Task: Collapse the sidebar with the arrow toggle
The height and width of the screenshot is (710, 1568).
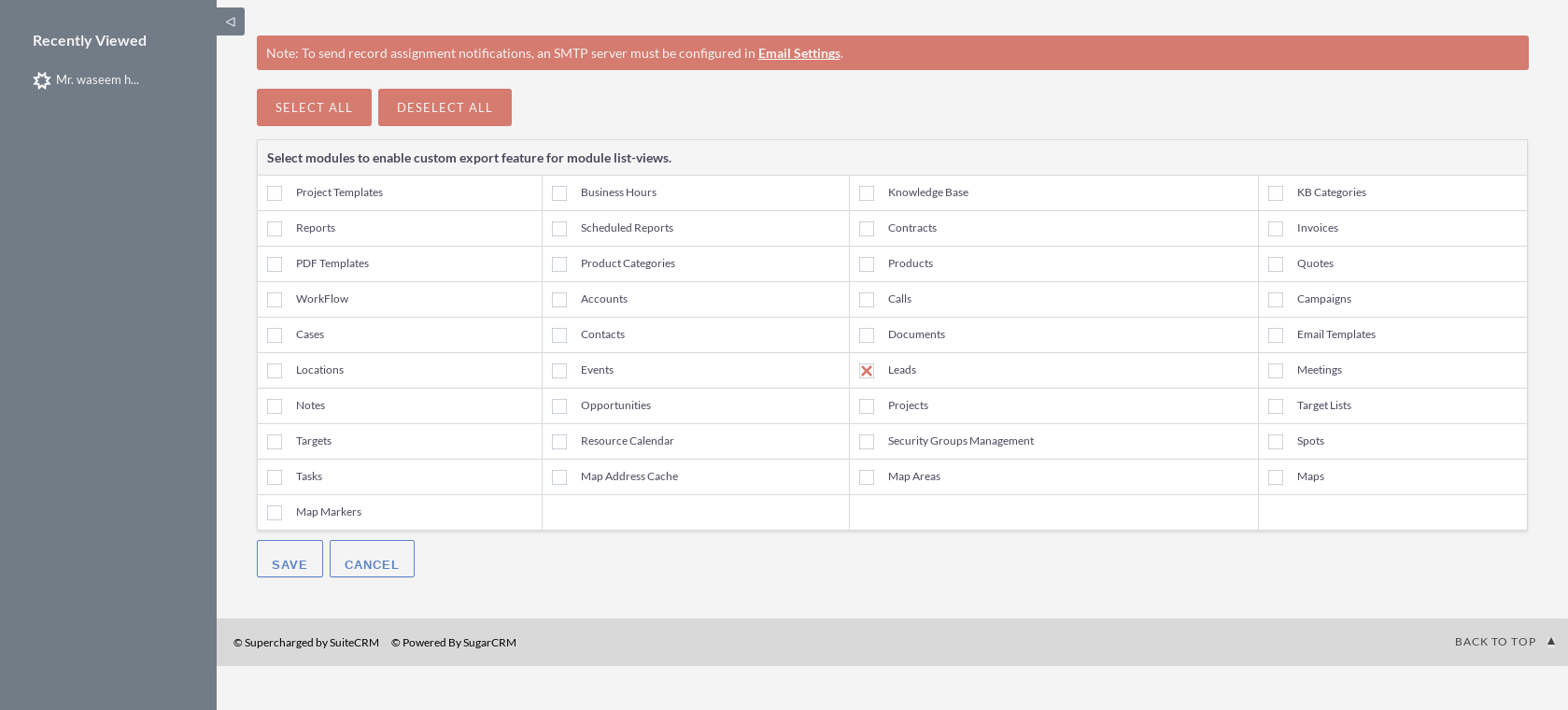Action: click(231, 21)
